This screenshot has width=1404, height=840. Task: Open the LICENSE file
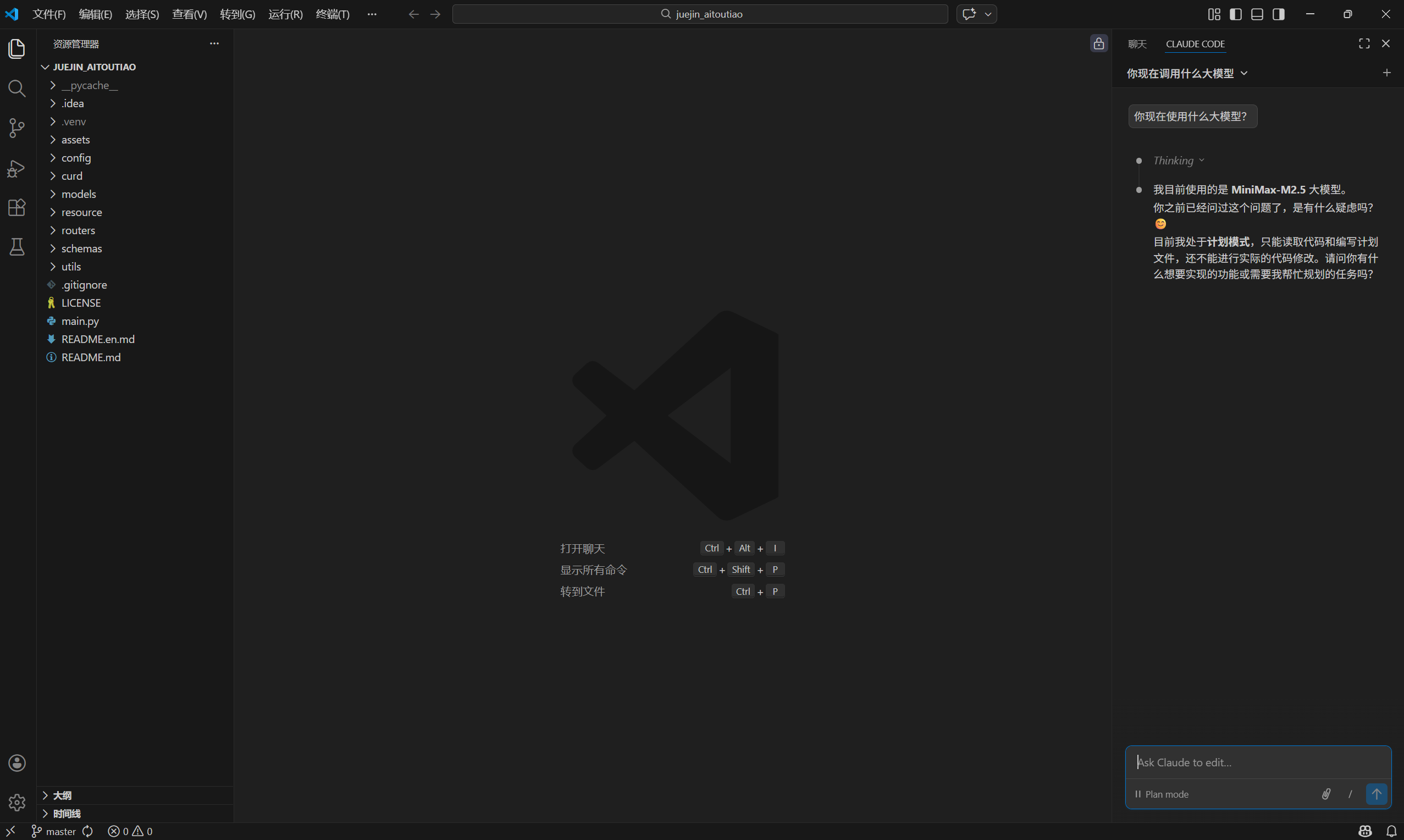[135, 302]
